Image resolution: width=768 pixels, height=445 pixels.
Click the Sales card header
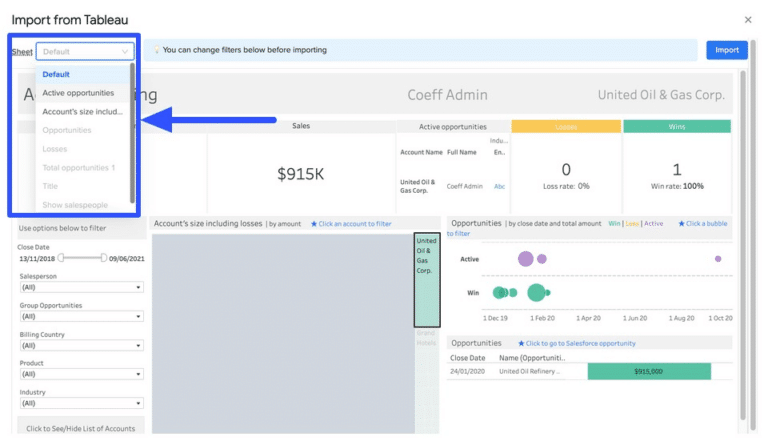301,126
